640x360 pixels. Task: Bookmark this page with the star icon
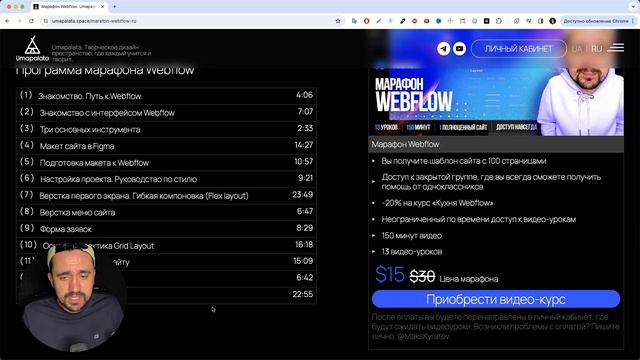coord(338,21)
